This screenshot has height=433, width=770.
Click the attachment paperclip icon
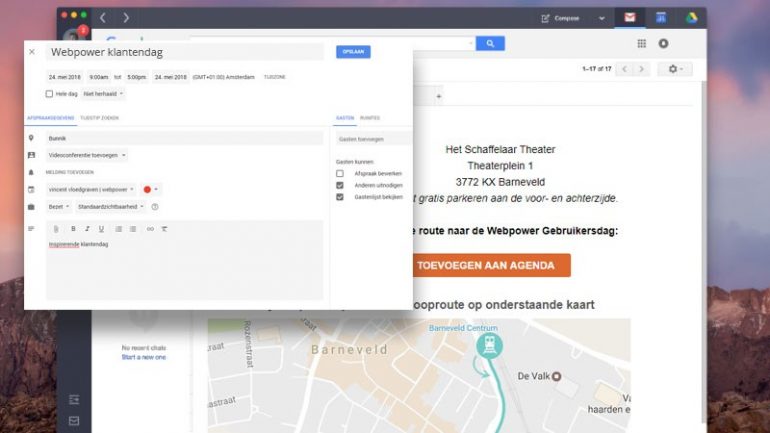point(56,229)
